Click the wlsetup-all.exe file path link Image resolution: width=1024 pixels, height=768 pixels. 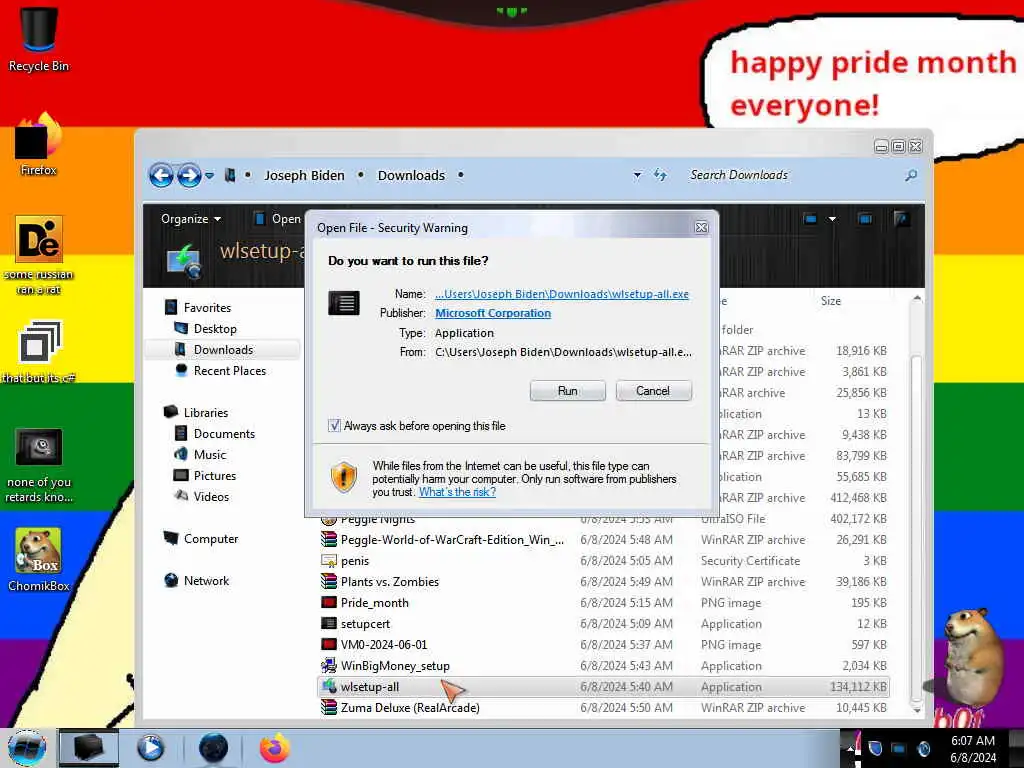(562, 294)
